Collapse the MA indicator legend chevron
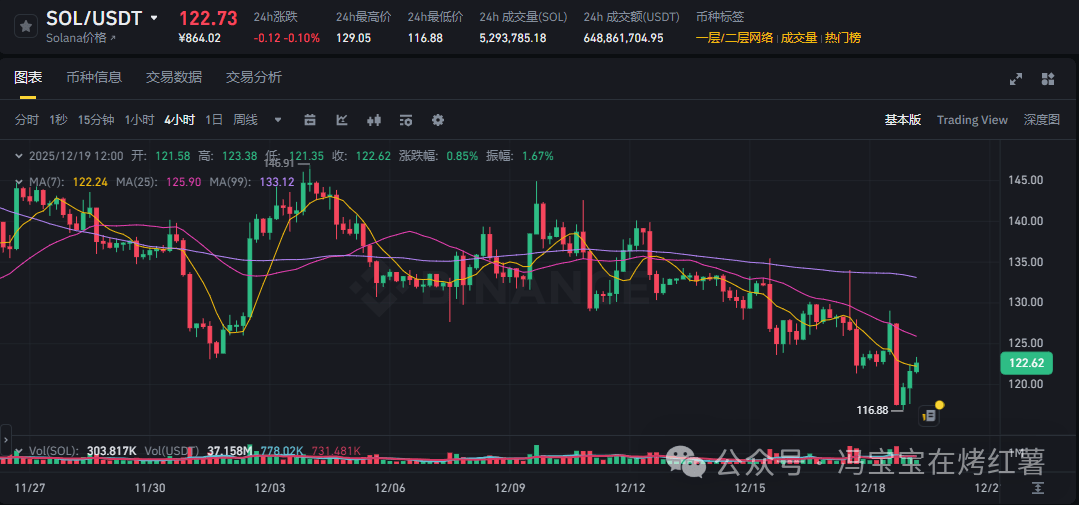1079x505 pixels. (20, 181)
